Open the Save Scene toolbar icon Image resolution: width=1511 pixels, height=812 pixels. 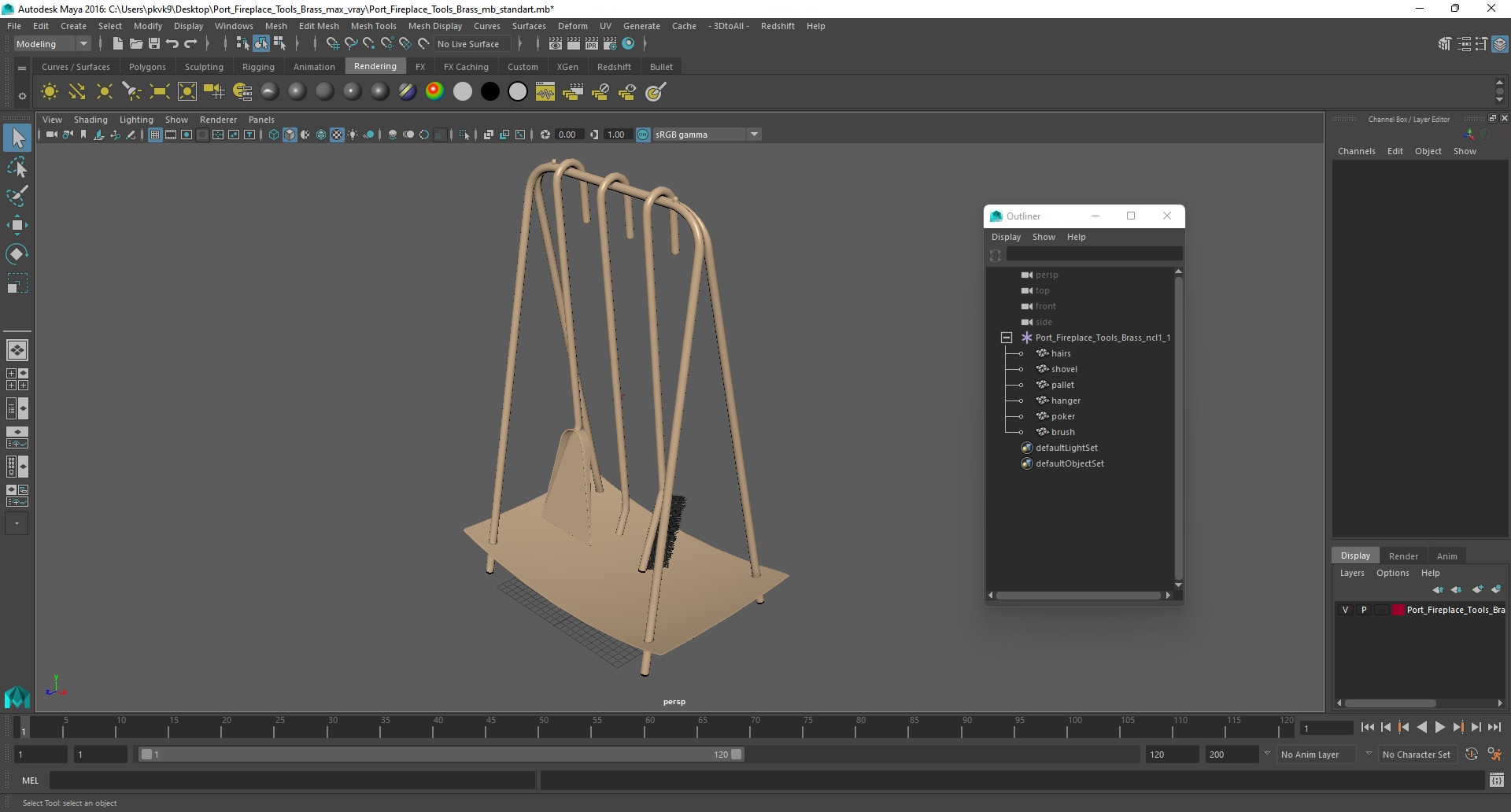[x=154, y=44]
